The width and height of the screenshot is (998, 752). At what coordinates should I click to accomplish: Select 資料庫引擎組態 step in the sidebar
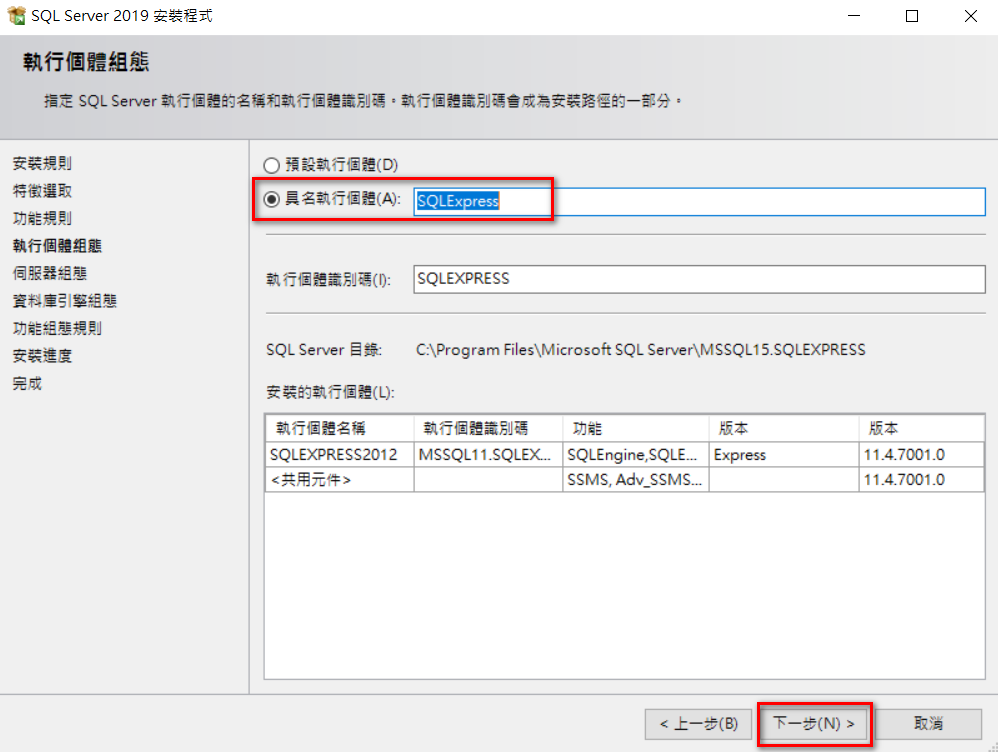65,301
